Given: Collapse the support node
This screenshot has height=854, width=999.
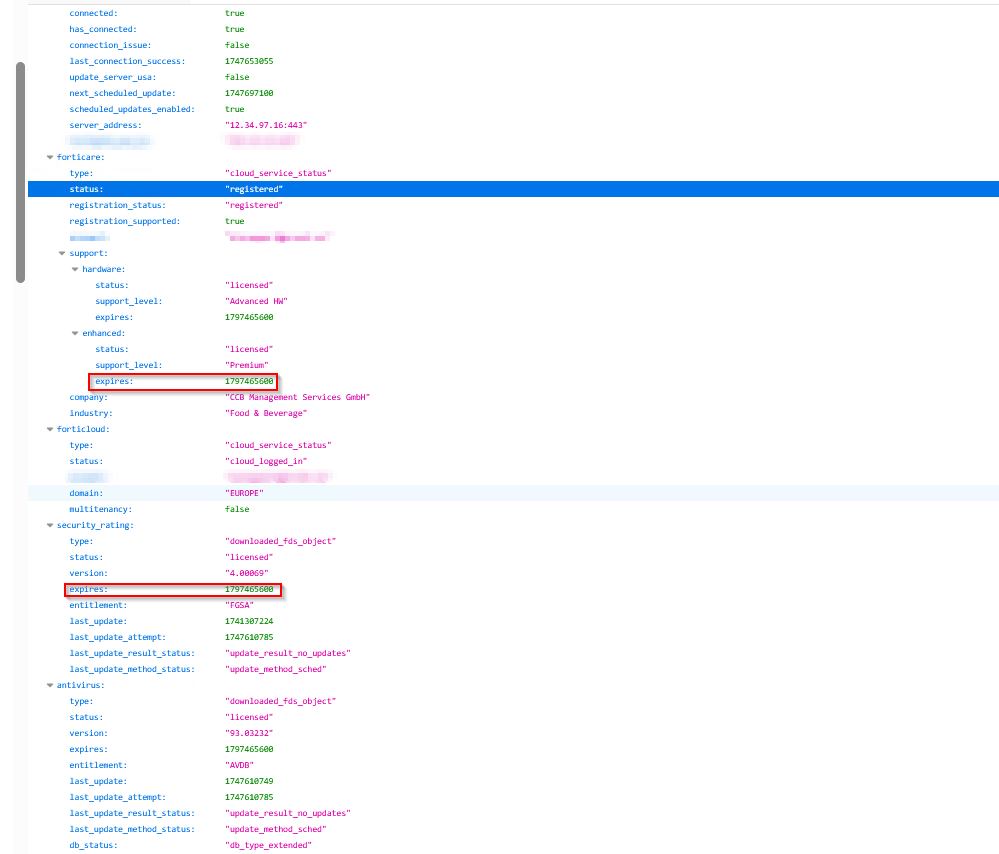Looking at the screenshot, I should (x=62, y=254).
